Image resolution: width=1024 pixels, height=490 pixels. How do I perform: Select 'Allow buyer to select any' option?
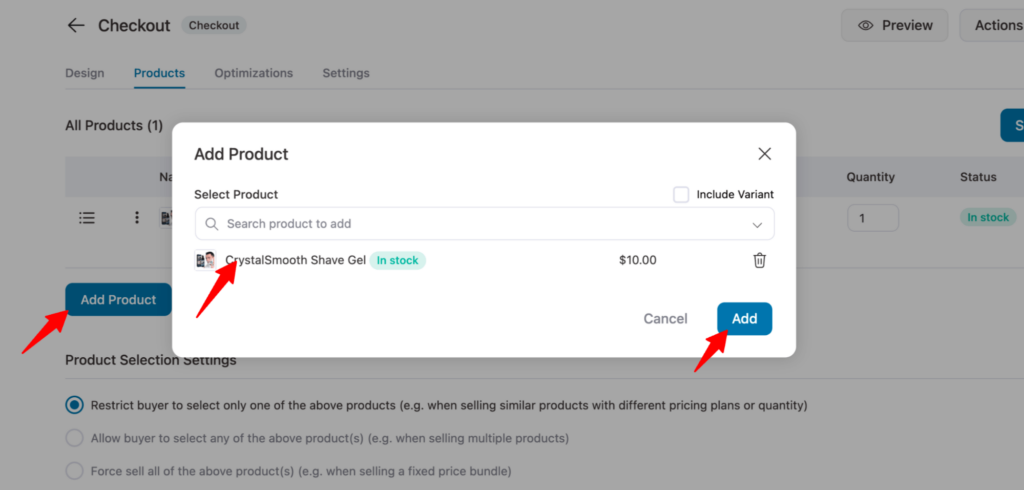[74, 438]
